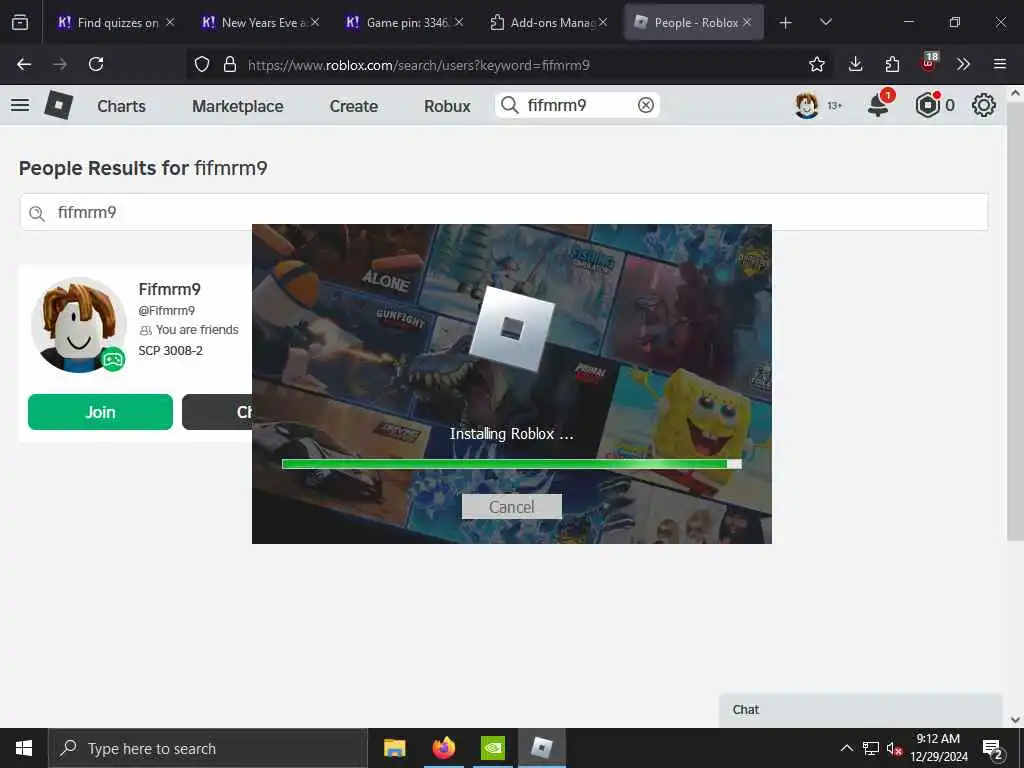Open the Robux balance icon
The height and width of the screenshot is (768, 1024).
point(927,105)
